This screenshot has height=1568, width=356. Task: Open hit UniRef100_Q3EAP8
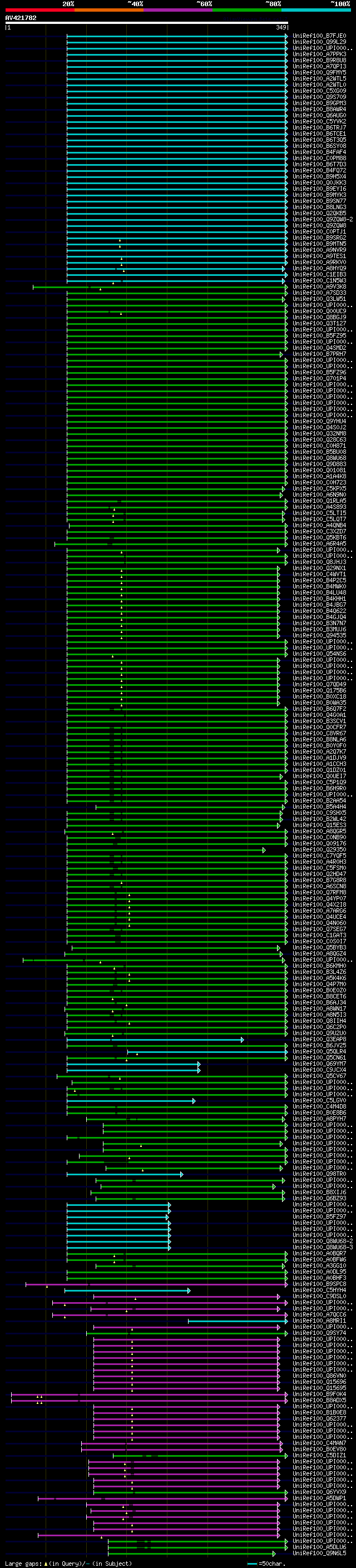(319, 1039)
